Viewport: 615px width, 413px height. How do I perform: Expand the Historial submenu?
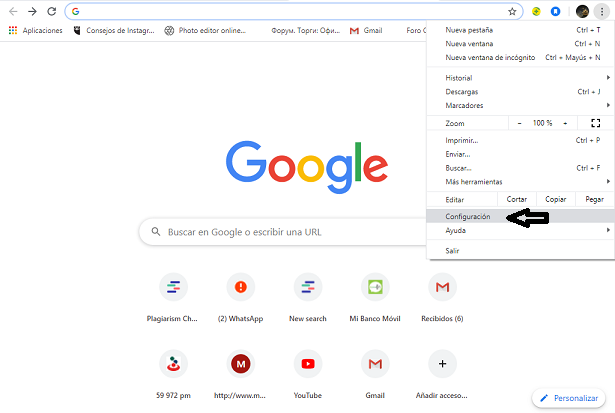(x=520, y=78)
